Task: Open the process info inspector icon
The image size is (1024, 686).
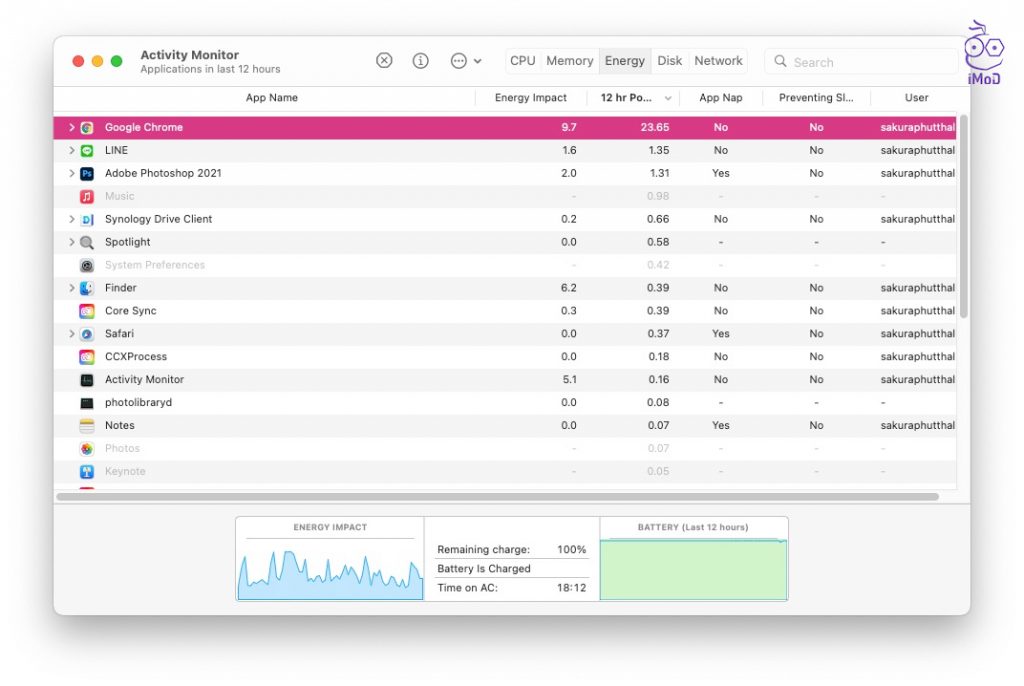Action: point(421,61)
